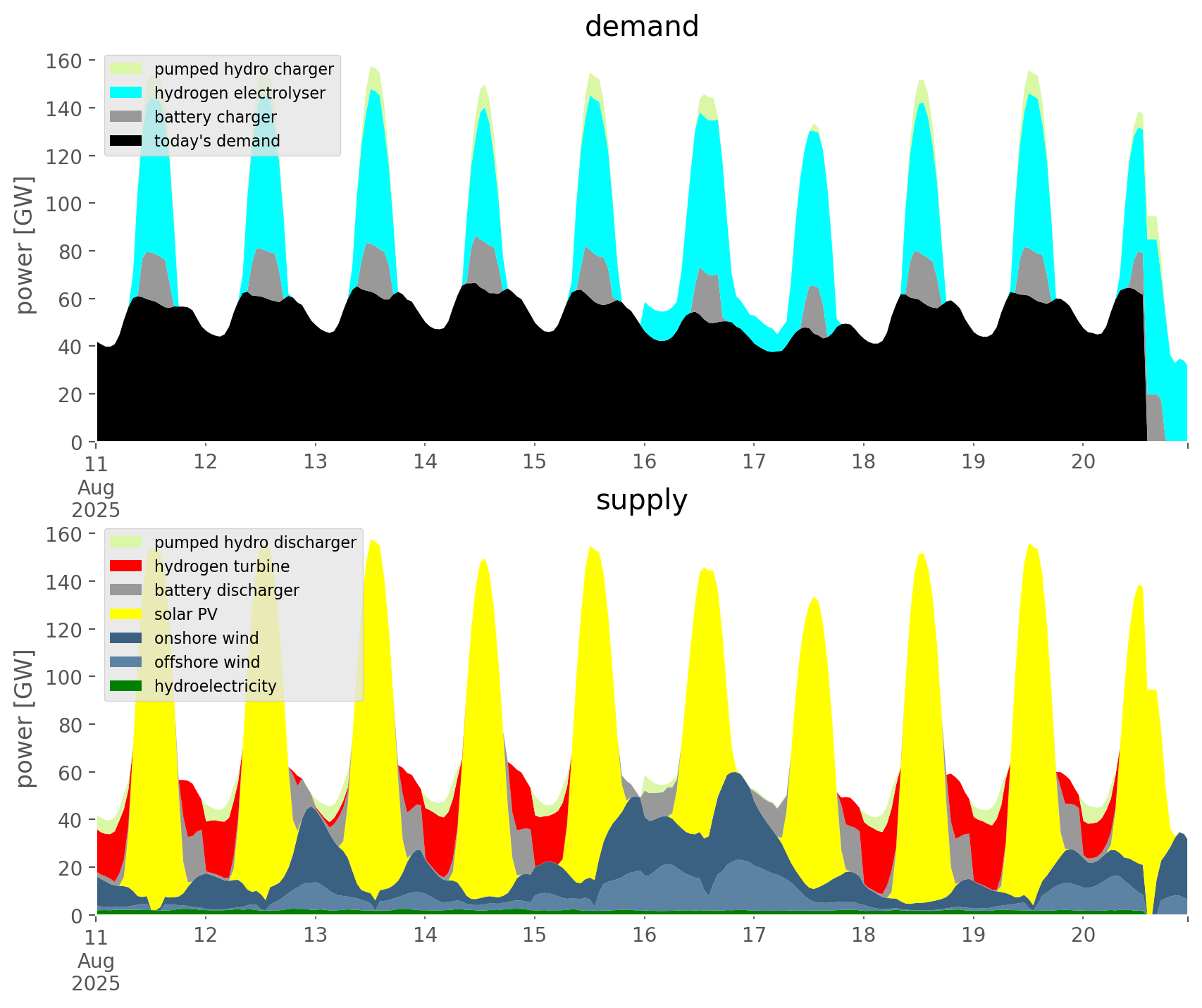Click the 100 y-axis tick on supply chart
Screen dimensions: 1202x1008
(65, 677)
